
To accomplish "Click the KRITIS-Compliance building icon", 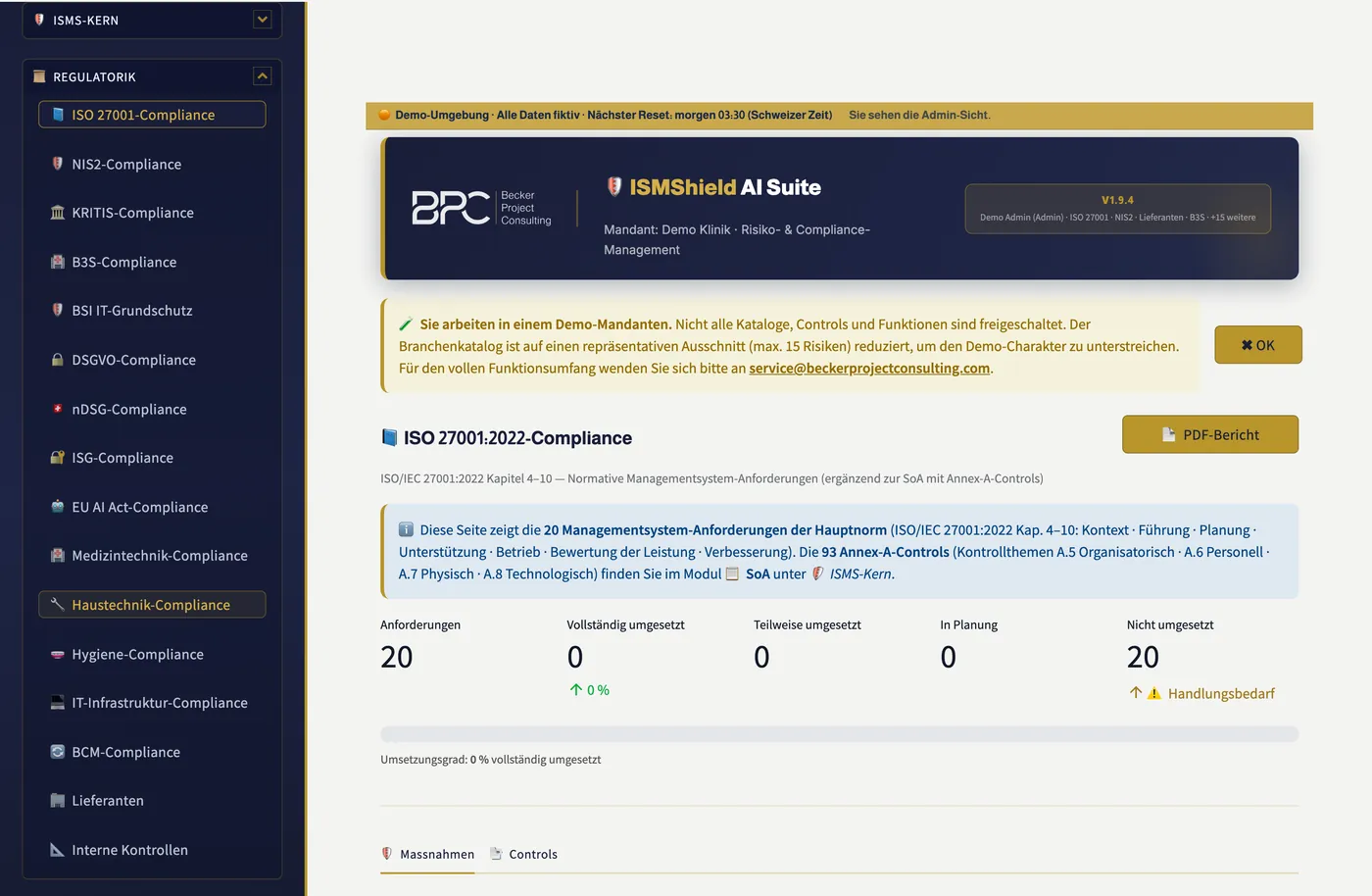I will pos(58,213).
